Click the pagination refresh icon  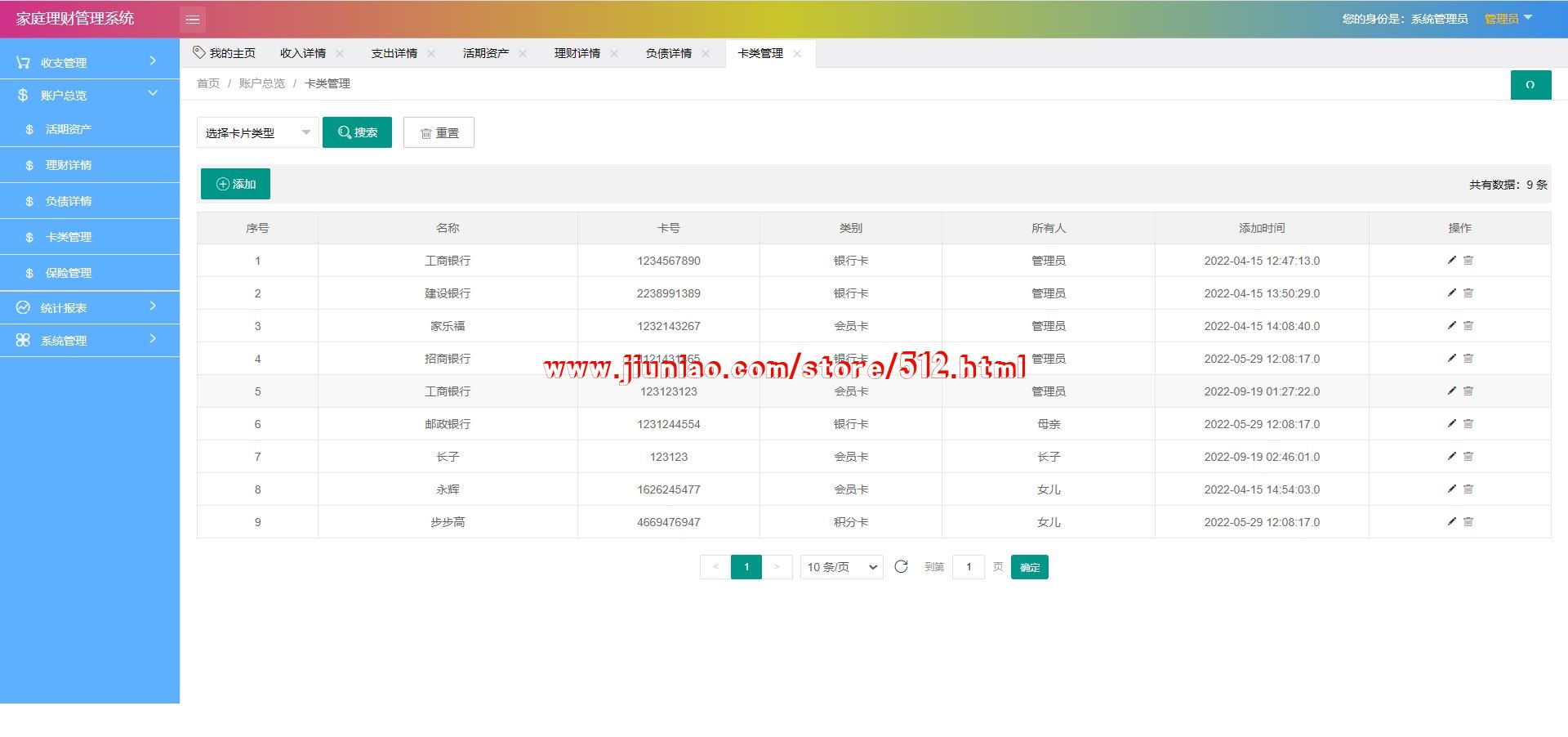901,567
